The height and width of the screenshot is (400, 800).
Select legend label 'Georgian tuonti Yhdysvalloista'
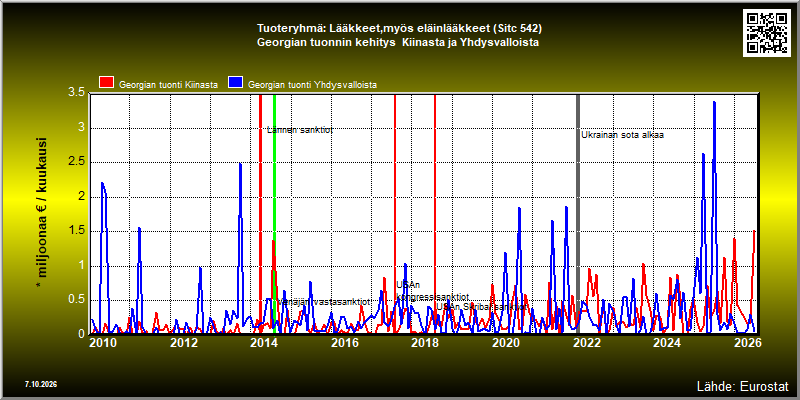[x=312, y=85]
